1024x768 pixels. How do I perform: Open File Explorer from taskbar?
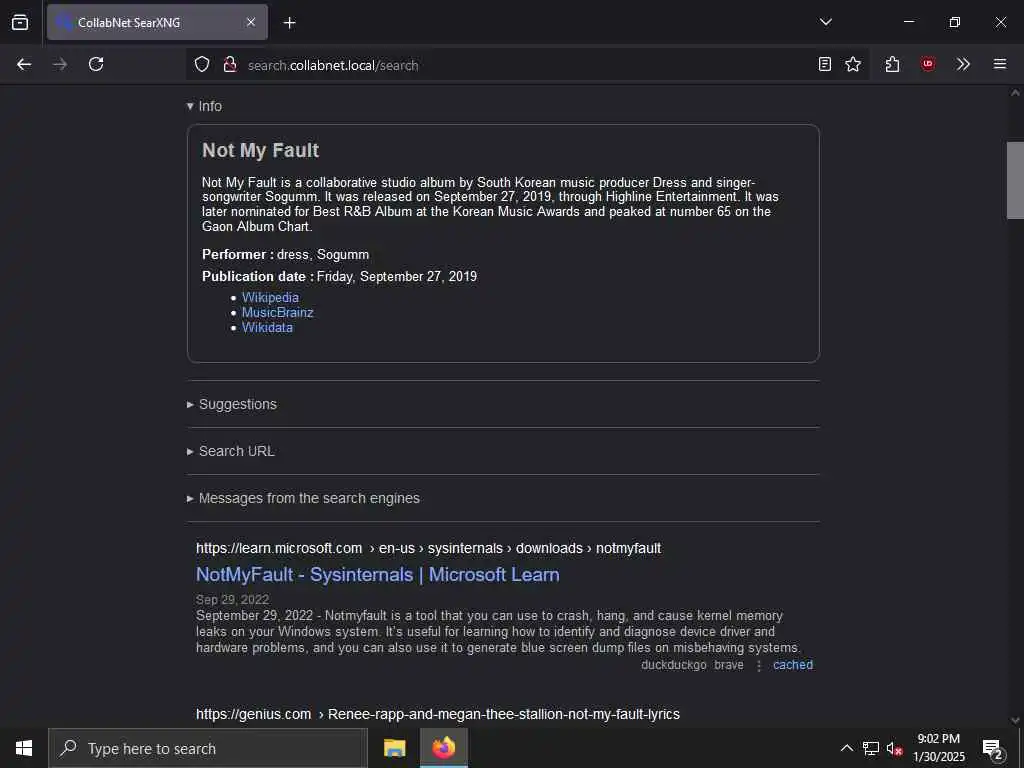pyautogui.click(x=394, y=748)
